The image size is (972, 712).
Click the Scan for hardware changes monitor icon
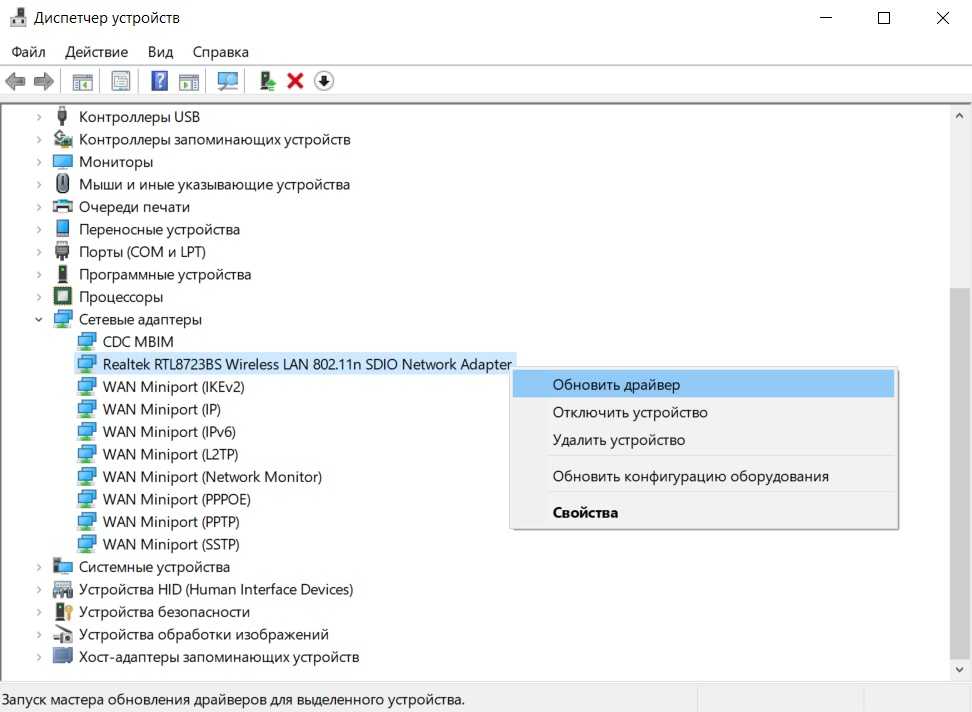(x=228, y=81)
